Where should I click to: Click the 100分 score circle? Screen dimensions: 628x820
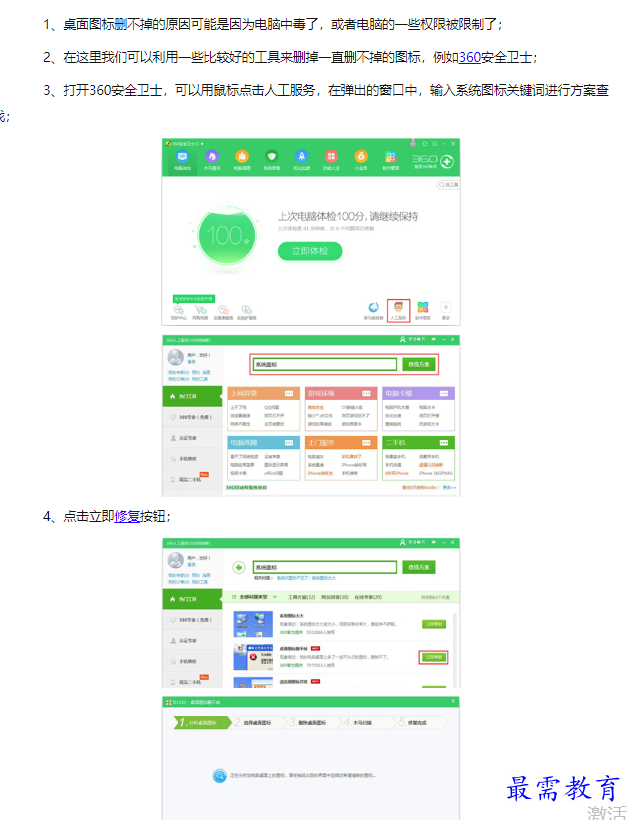point(227,236)
